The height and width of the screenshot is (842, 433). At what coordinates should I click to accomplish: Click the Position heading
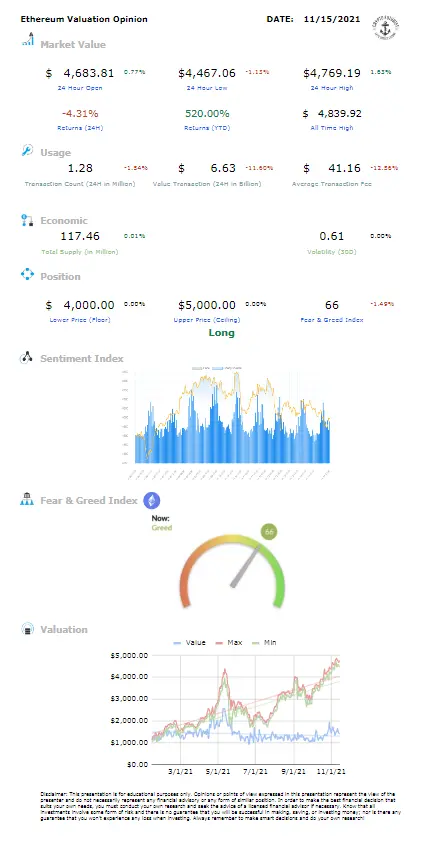click(60, 277)
